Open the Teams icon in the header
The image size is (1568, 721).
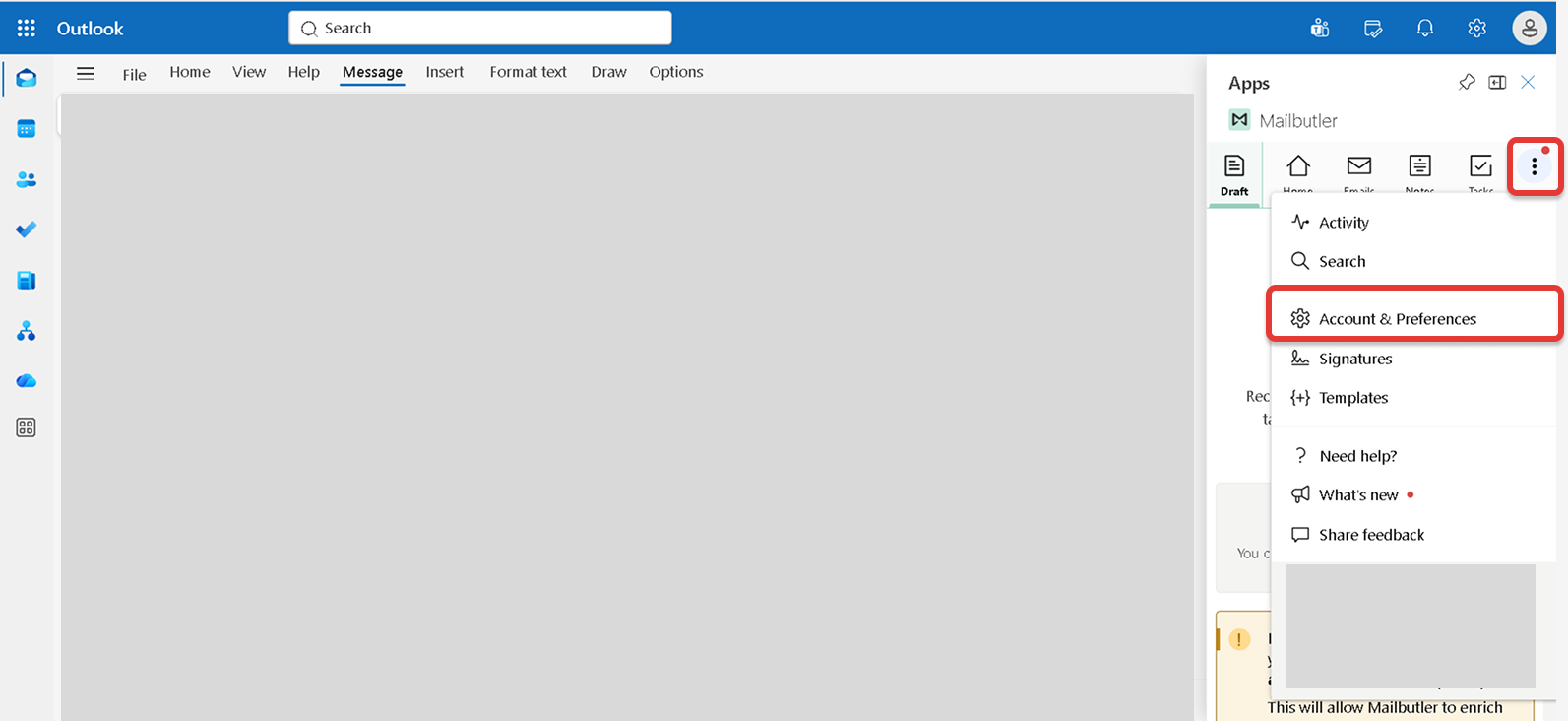1320,29
